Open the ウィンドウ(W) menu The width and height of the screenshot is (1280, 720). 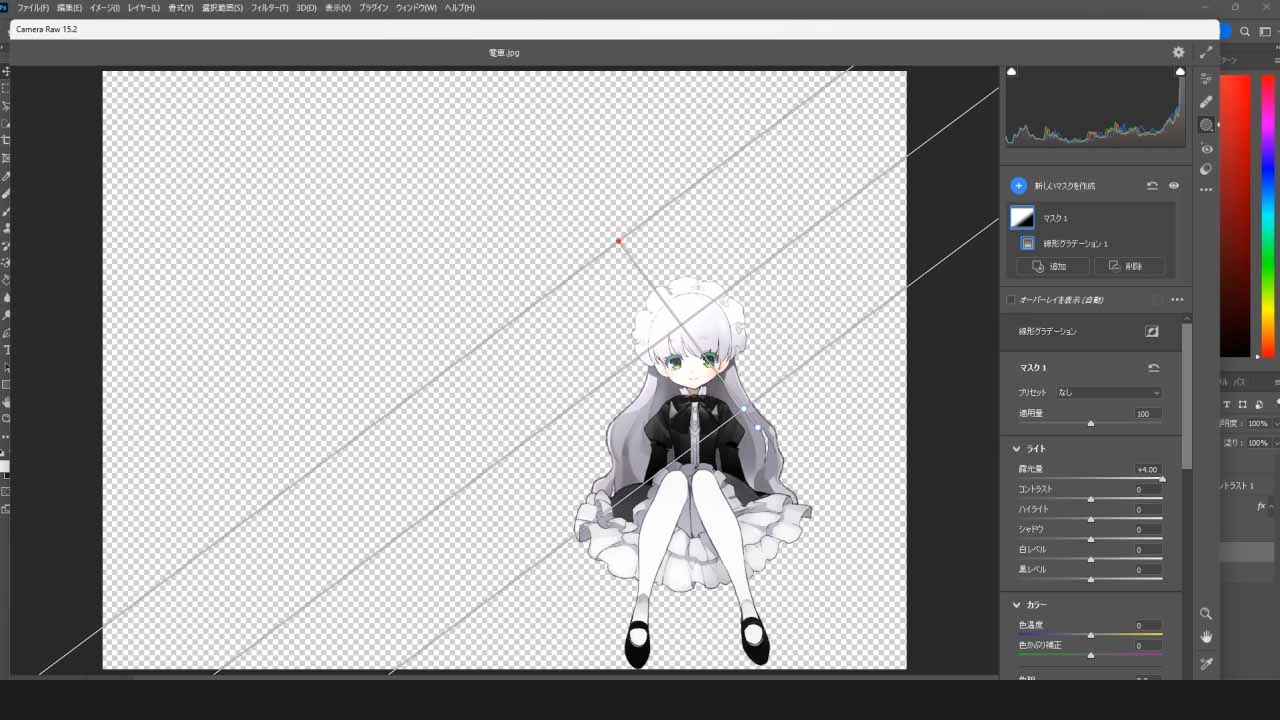tap(416, 8)
